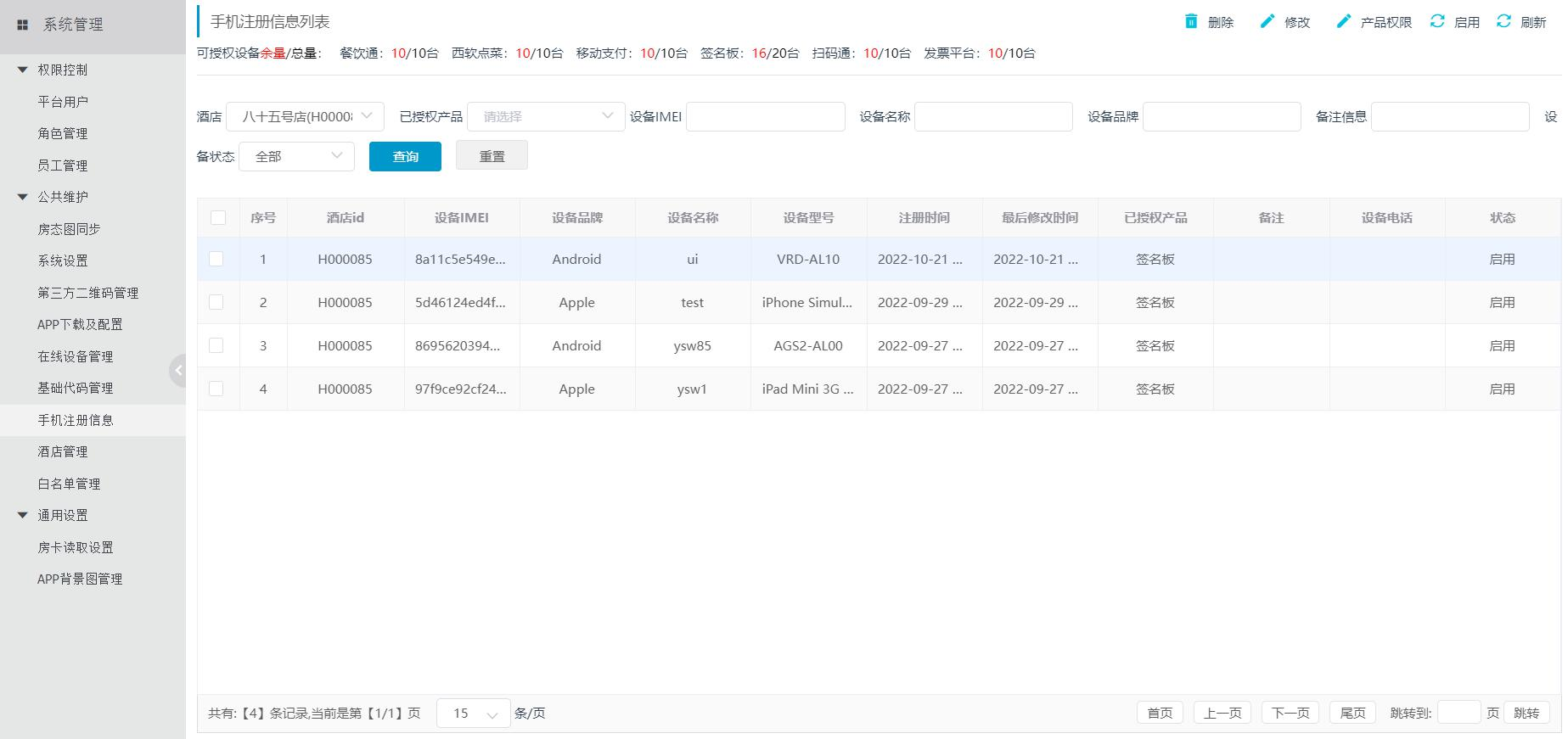Image resolution: width=1568 pixels, height=739 pixels.
Task: Click the 系统管理 grid icon
Action: [x=23, y=25]
